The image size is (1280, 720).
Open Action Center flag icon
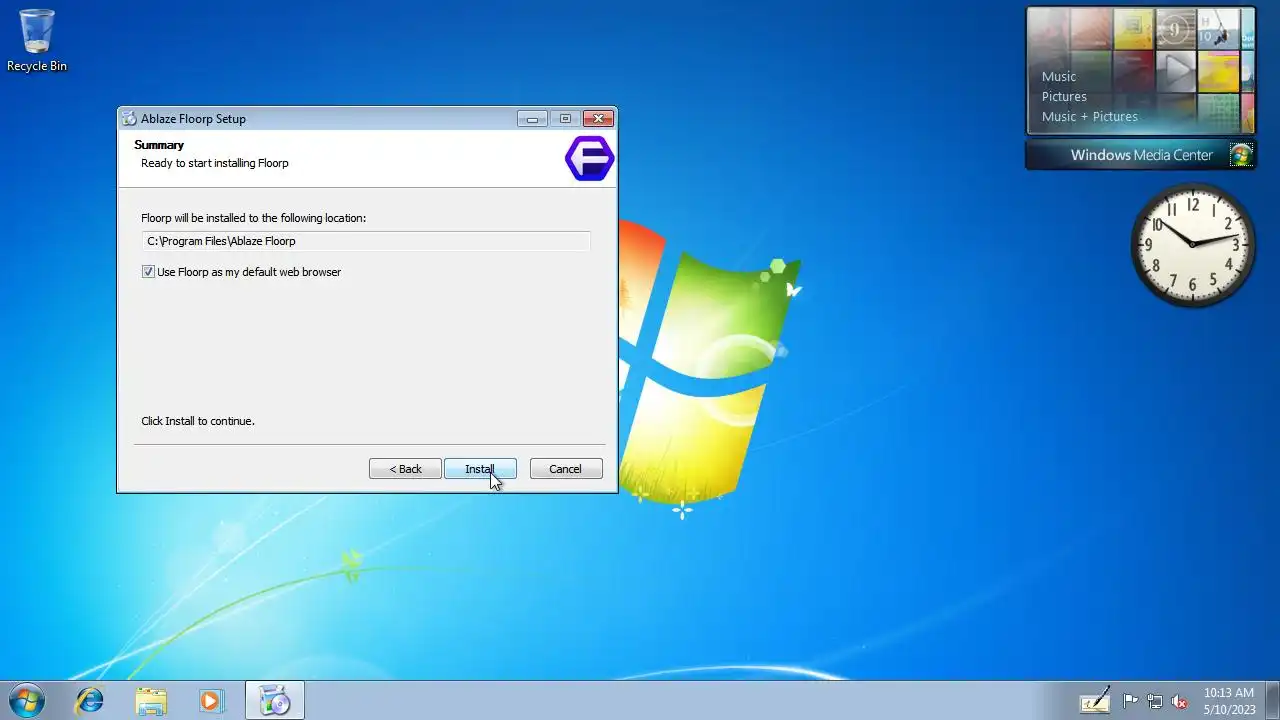1130,701
